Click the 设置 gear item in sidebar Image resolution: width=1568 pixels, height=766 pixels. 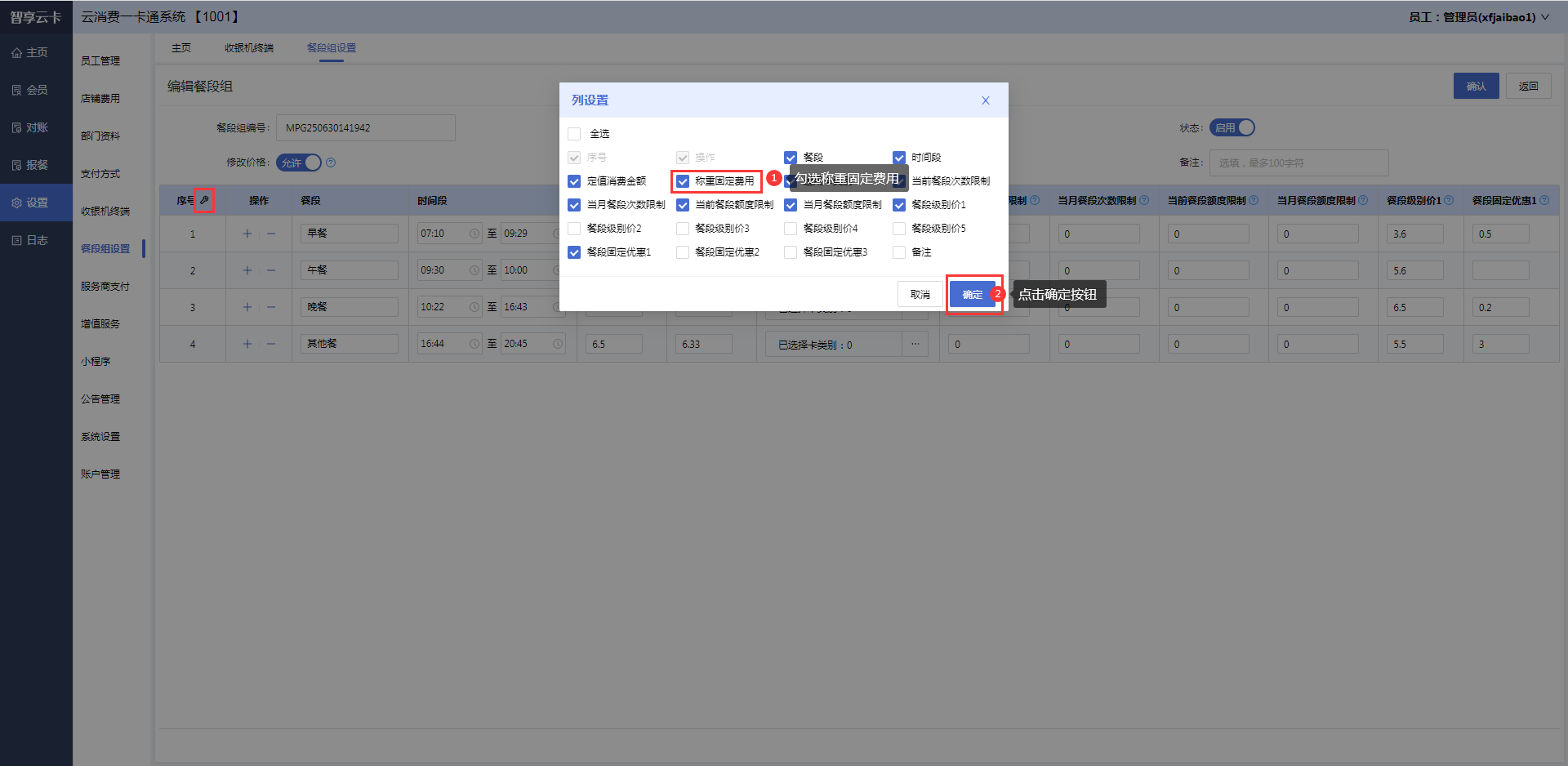30,203
